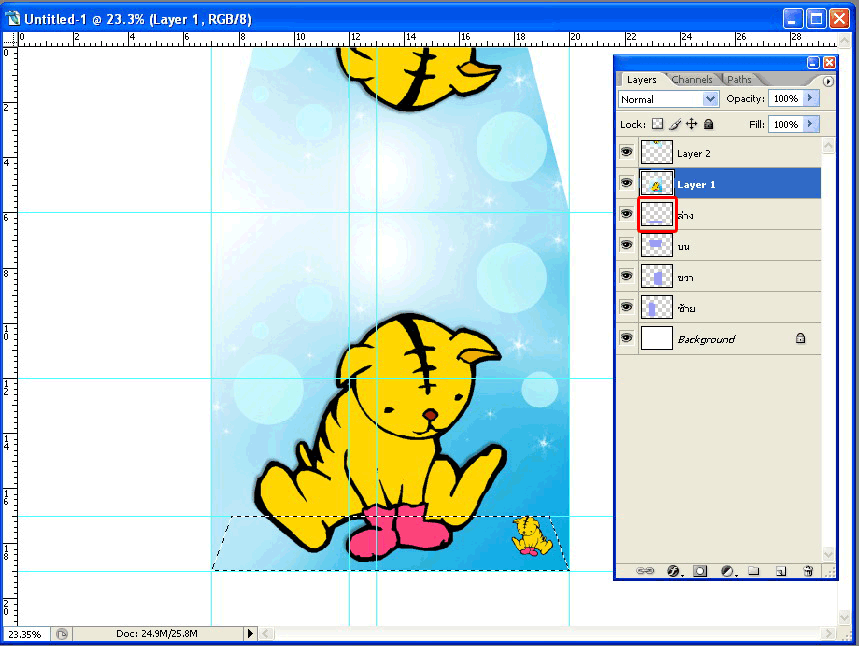Viewport: 859px width, 646px height.
Task: Switch to the Paths tab
Action: click(x=739, y=80)
